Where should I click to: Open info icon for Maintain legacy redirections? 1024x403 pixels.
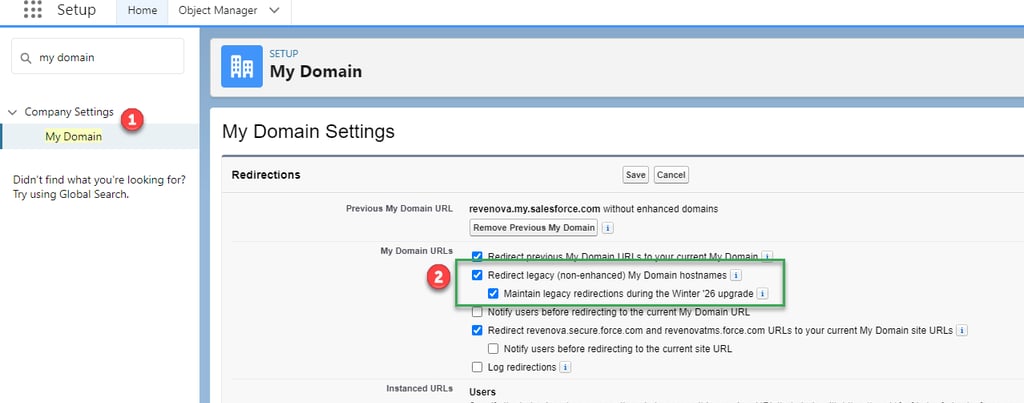762,293
